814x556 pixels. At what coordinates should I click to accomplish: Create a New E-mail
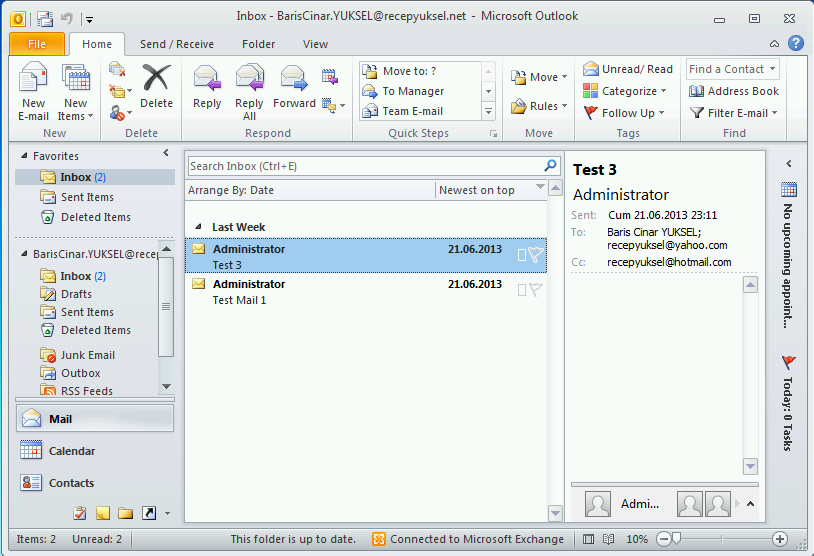33,92
